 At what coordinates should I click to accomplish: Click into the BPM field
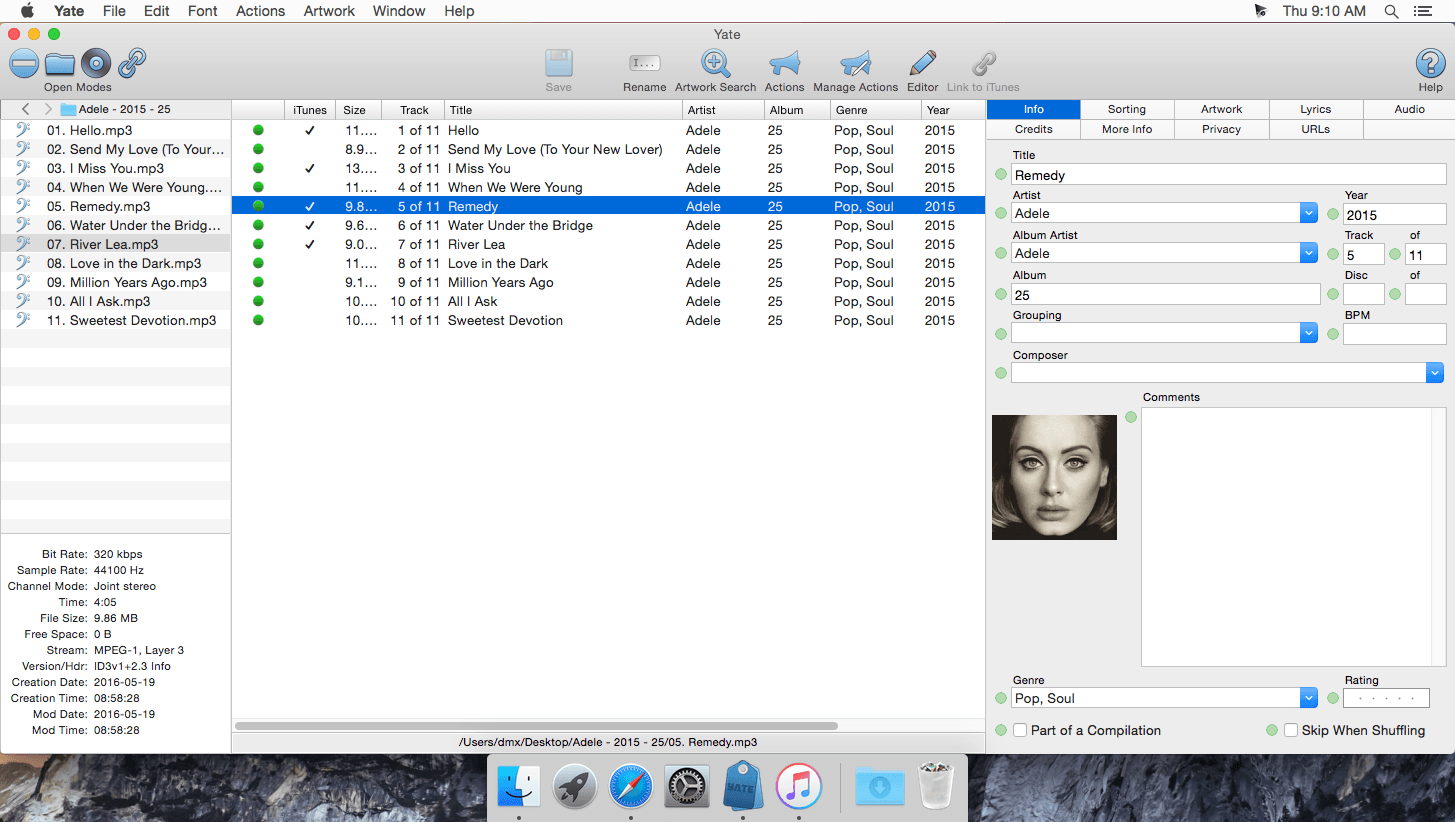click(1394, 334)
